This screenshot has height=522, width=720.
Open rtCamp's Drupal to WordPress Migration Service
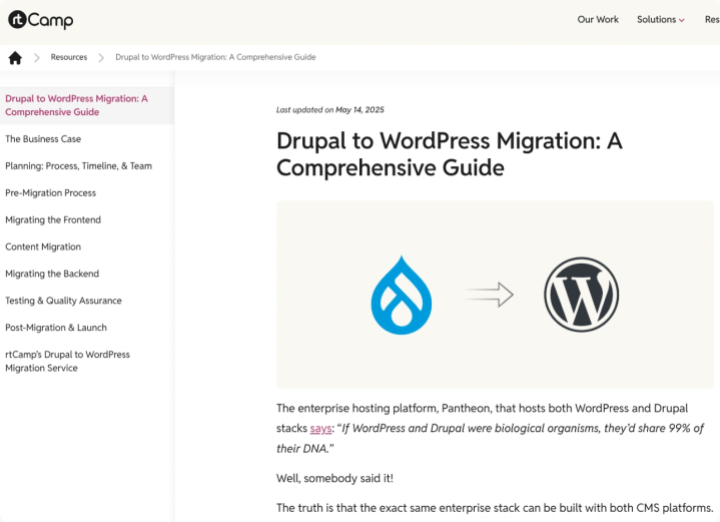click(67, 361)
